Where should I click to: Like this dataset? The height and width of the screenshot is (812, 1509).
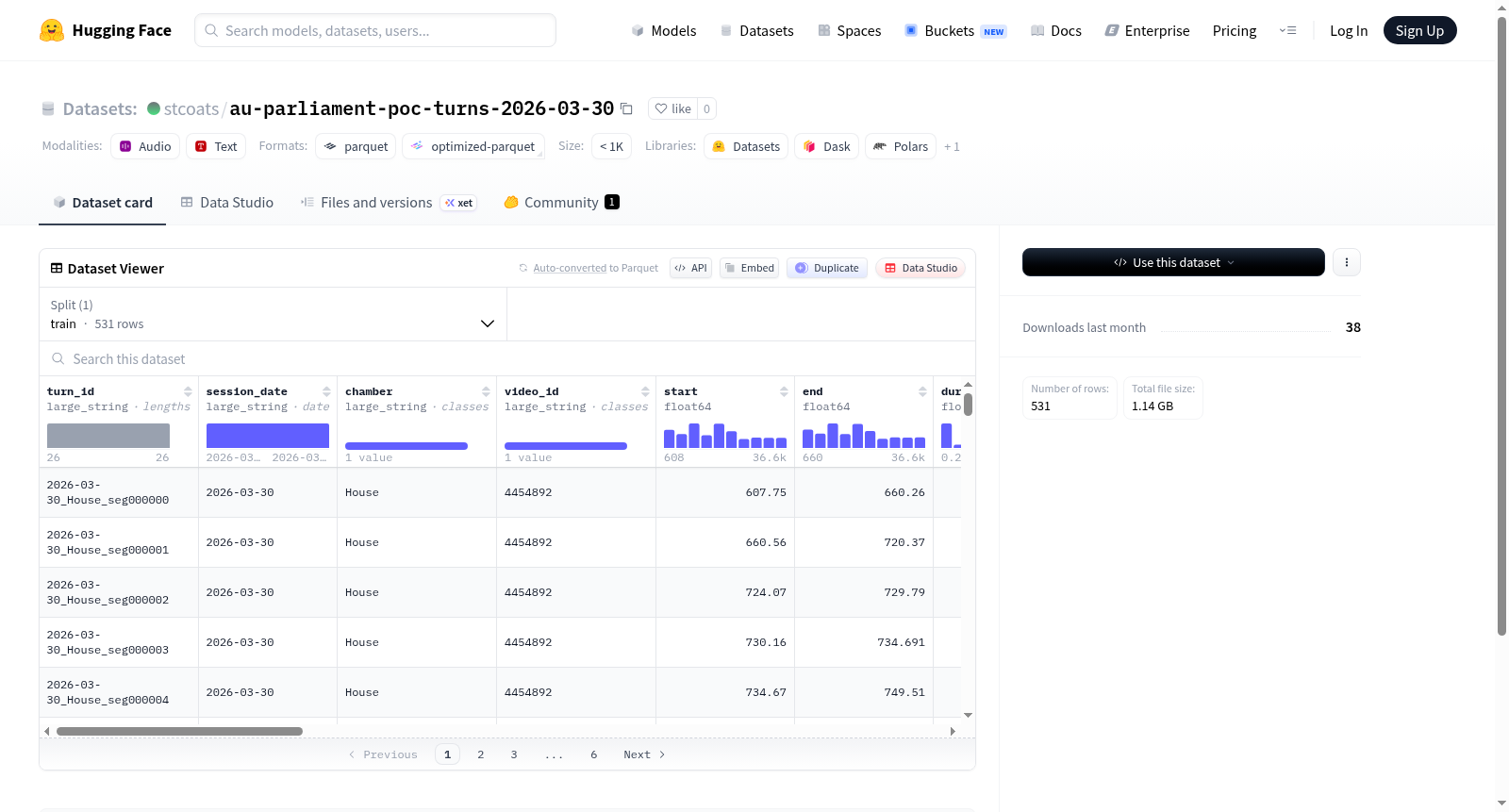pos(673,108)
